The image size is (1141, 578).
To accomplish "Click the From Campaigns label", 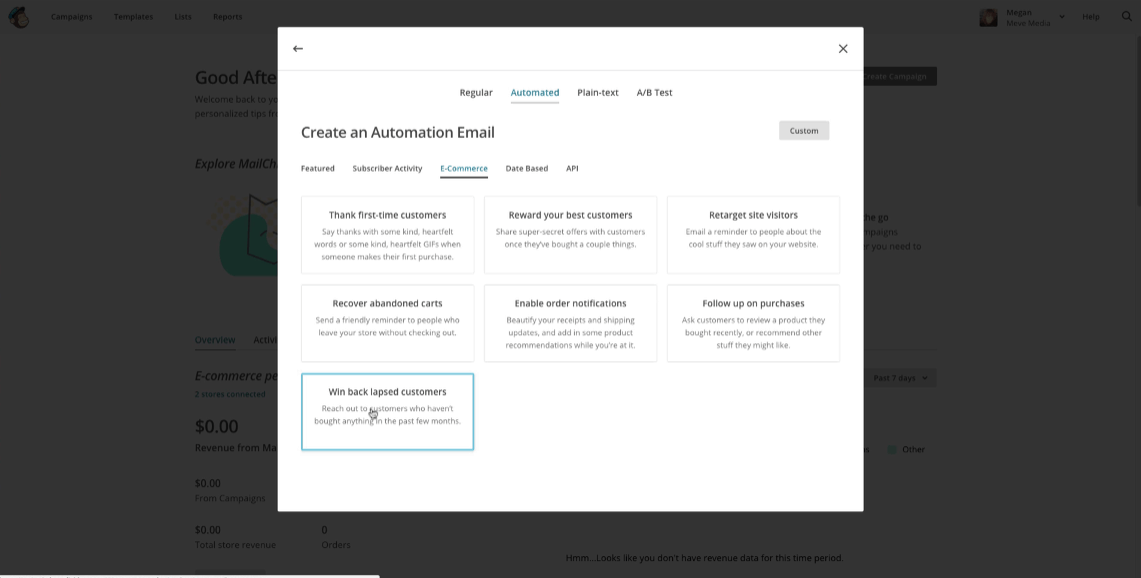I will 230,499.
